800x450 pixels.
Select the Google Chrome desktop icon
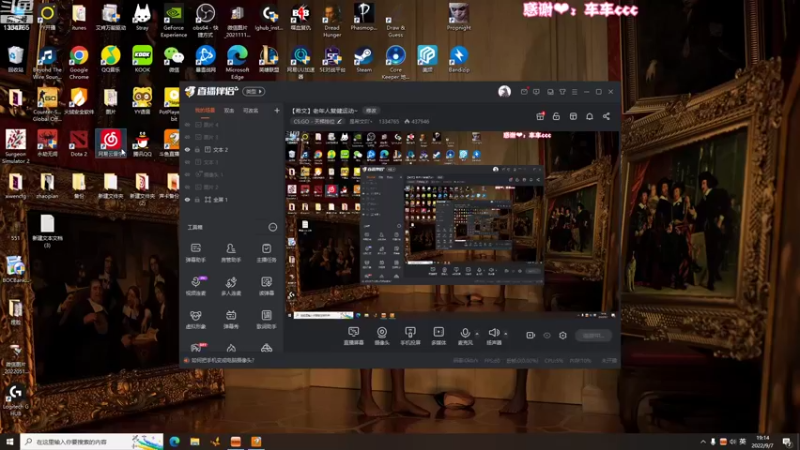(79, 62)
